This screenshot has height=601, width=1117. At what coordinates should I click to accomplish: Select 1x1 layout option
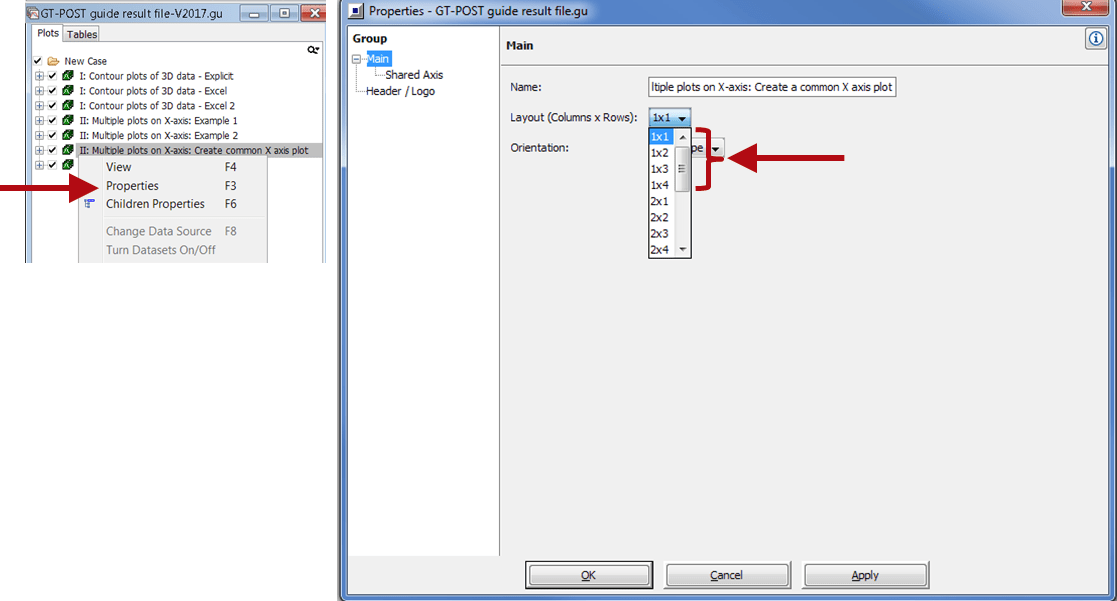(x=662, y=137)
